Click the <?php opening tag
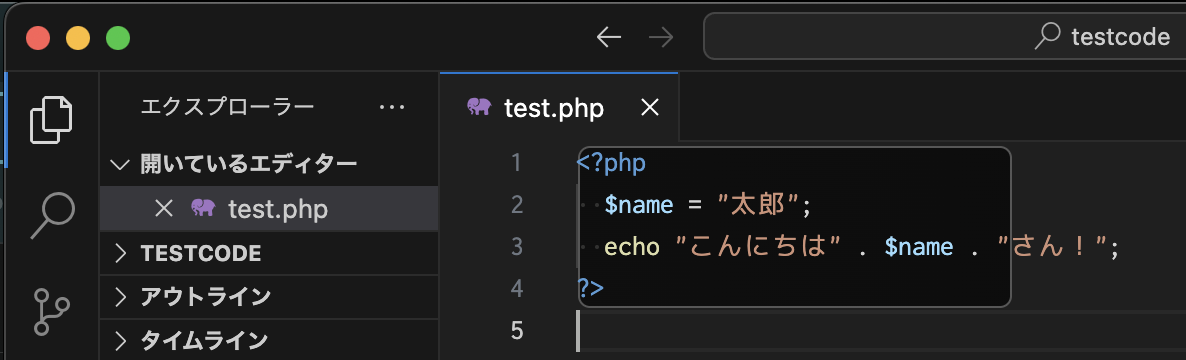 pyautogui.click(x=611, y=163)
